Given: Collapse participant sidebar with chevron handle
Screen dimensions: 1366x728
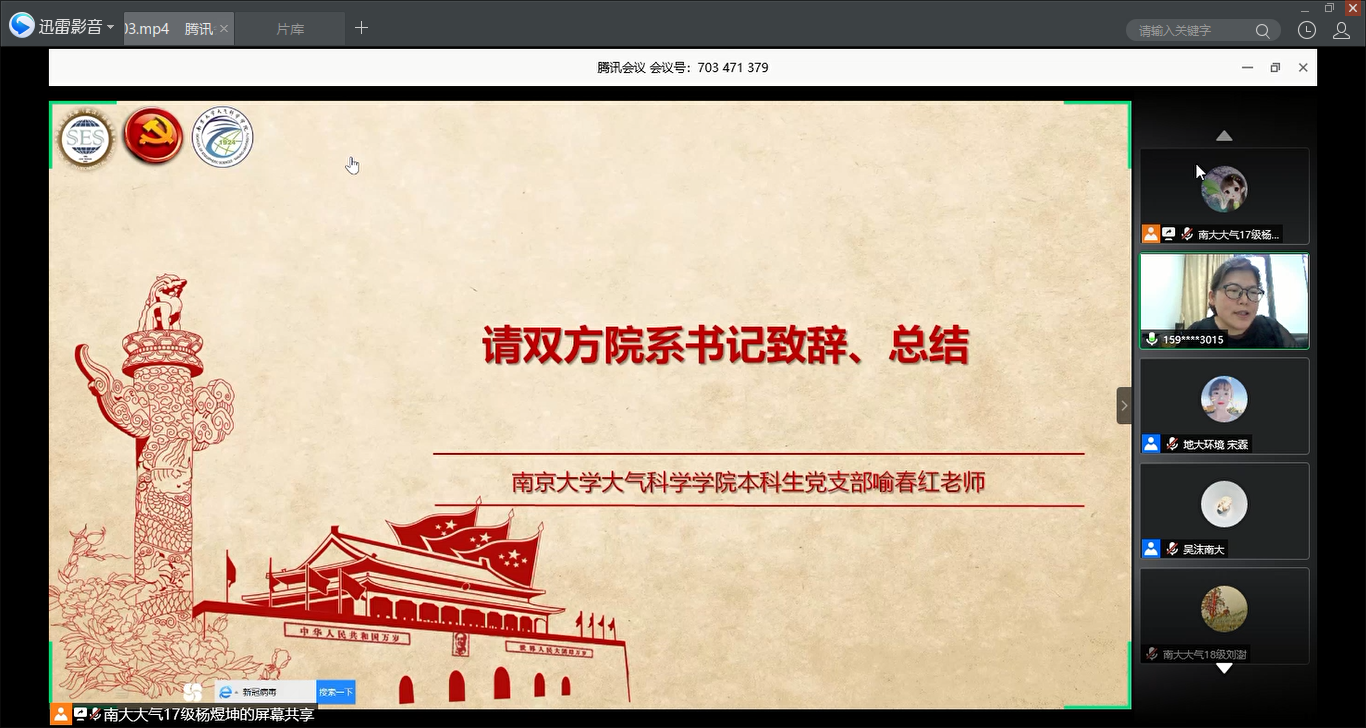Looking at the screenshot, I should [1124, 405].
